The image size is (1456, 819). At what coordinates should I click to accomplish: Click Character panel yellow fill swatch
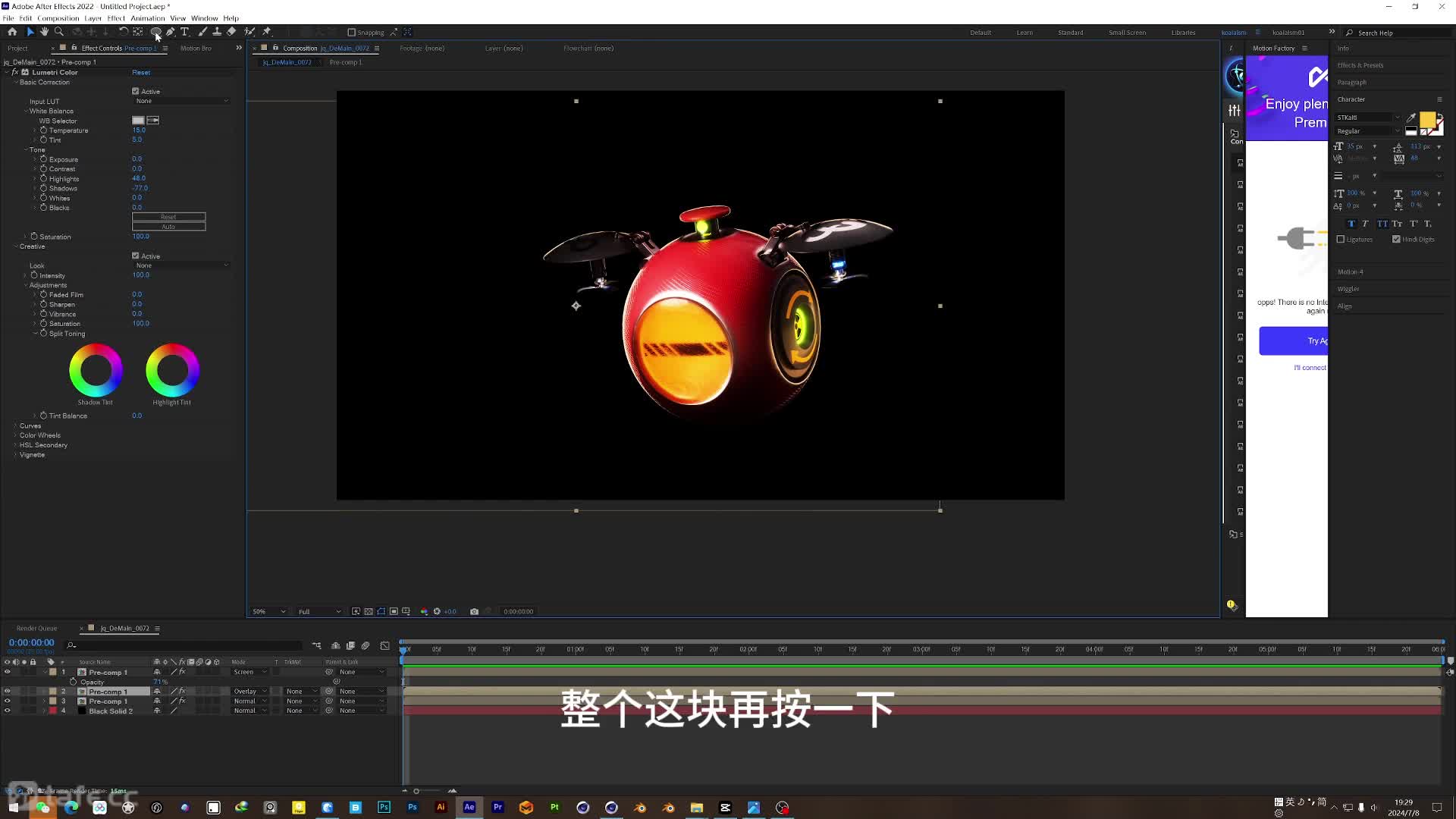(x=1427, y=120)
